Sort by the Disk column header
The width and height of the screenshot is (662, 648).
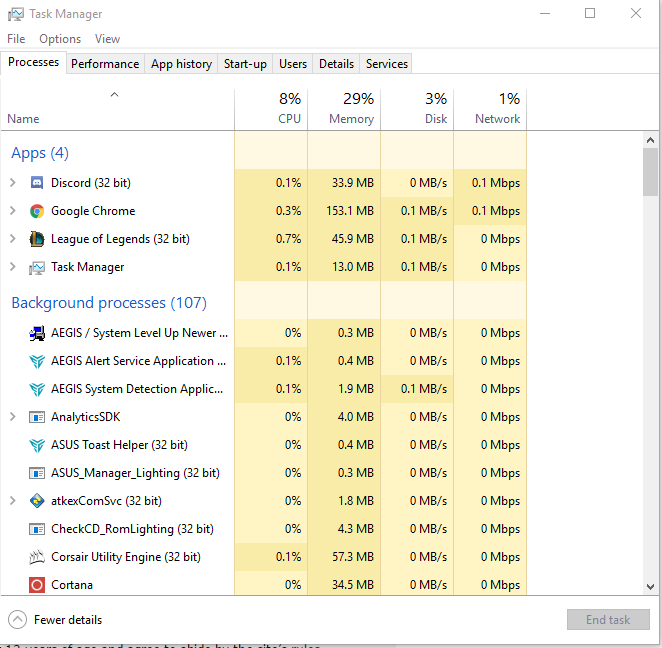coord(417,109)
